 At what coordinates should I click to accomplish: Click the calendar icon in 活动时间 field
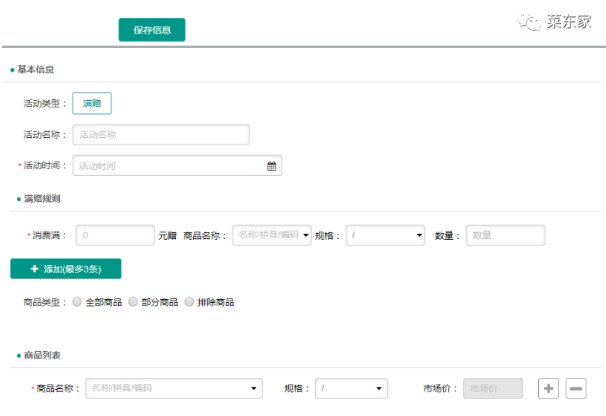[271, 166]
